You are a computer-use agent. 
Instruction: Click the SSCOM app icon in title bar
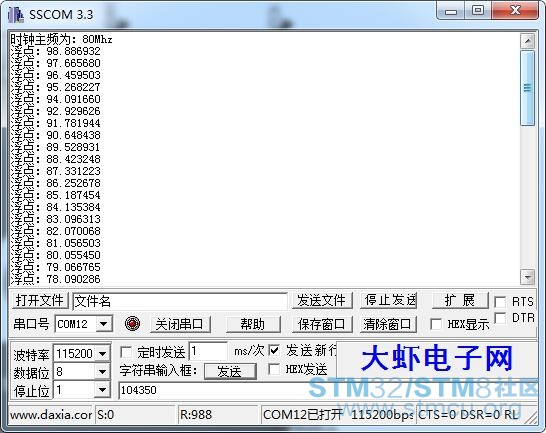(16, 15)
